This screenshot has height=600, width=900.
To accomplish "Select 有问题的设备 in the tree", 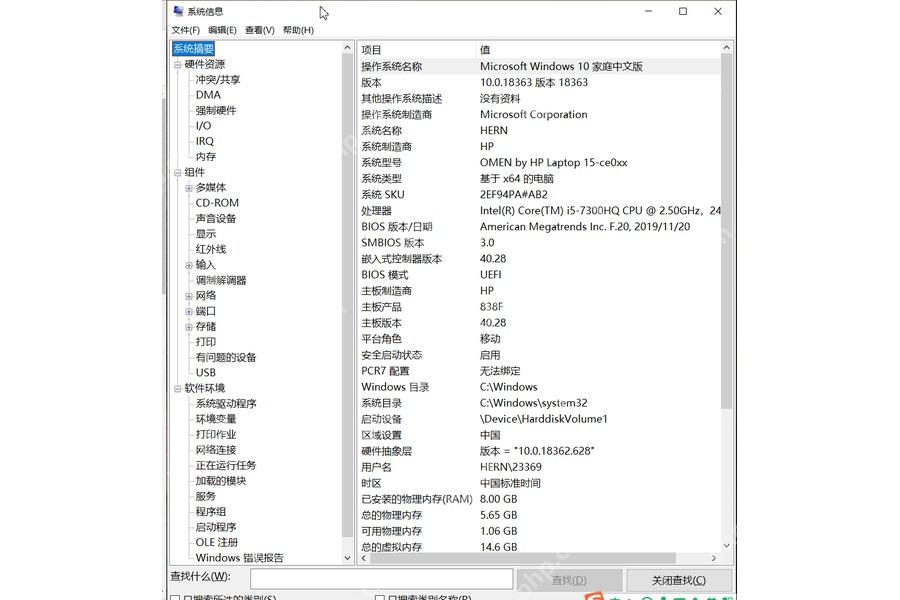I will tap(226, 357).
